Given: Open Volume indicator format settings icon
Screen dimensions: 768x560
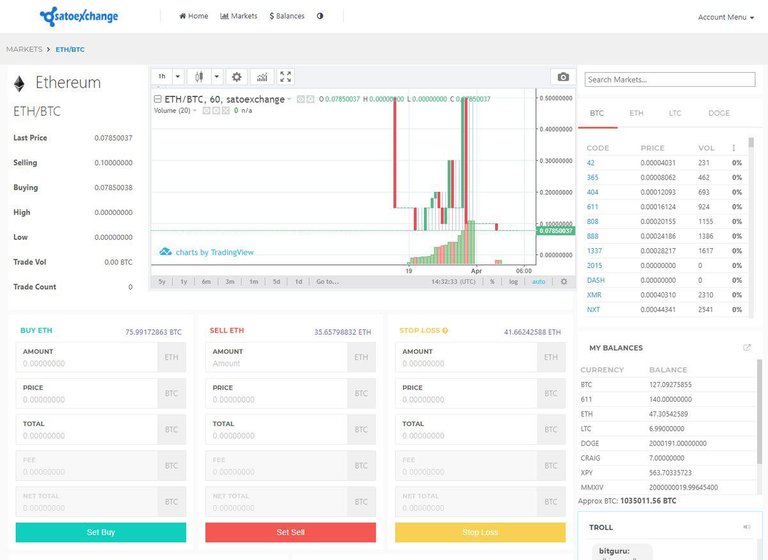Looking at the screenshot, I should pyautogui.click(x=216, y=111).
